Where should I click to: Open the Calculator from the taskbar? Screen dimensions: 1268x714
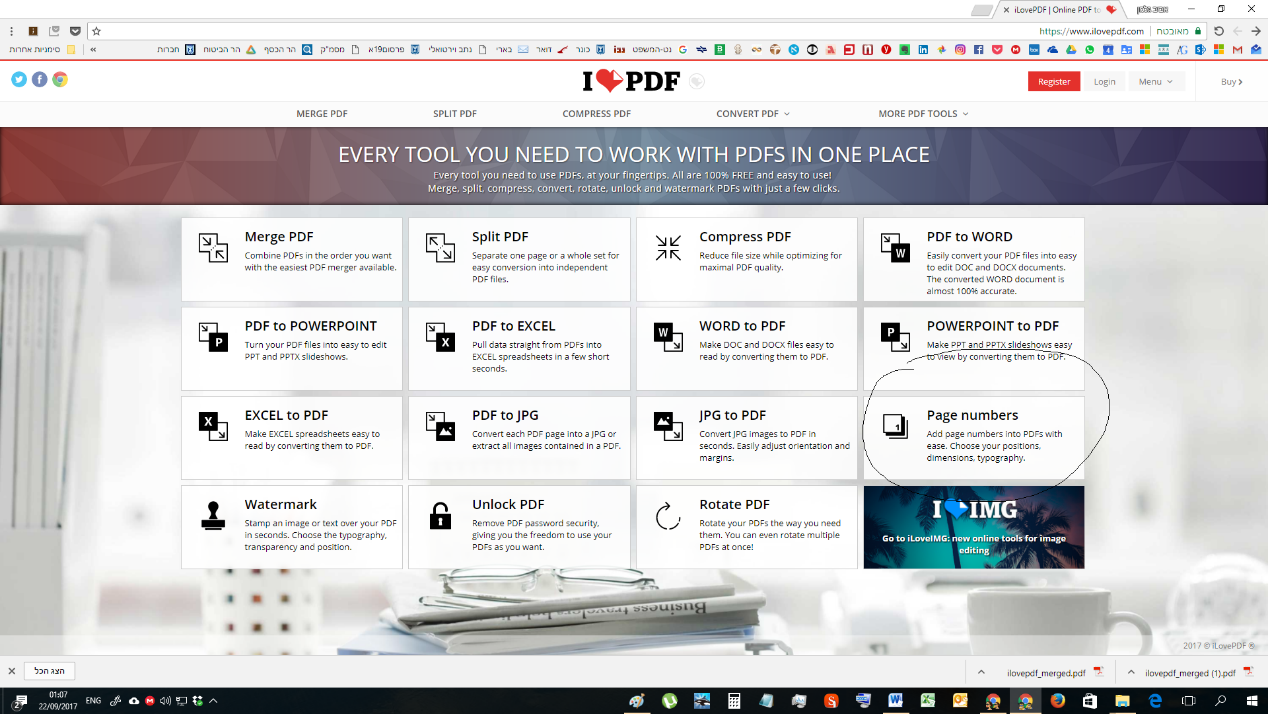click(733, 700)
